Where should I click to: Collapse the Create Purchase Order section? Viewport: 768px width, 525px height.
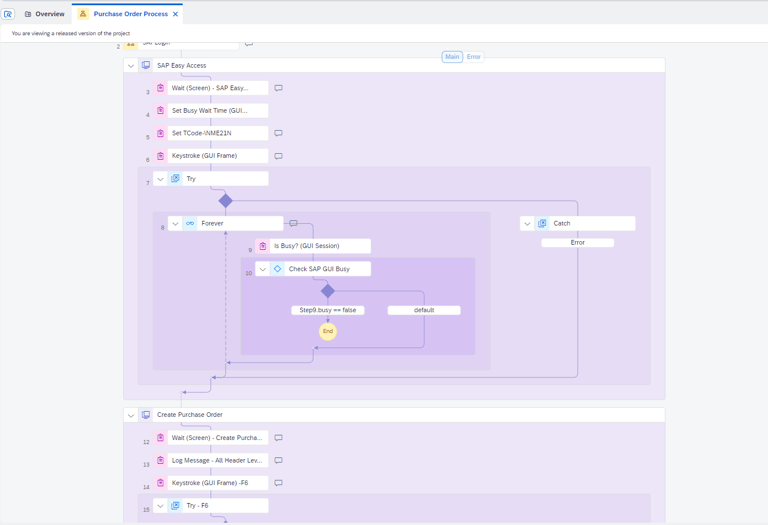coord(131,415)
